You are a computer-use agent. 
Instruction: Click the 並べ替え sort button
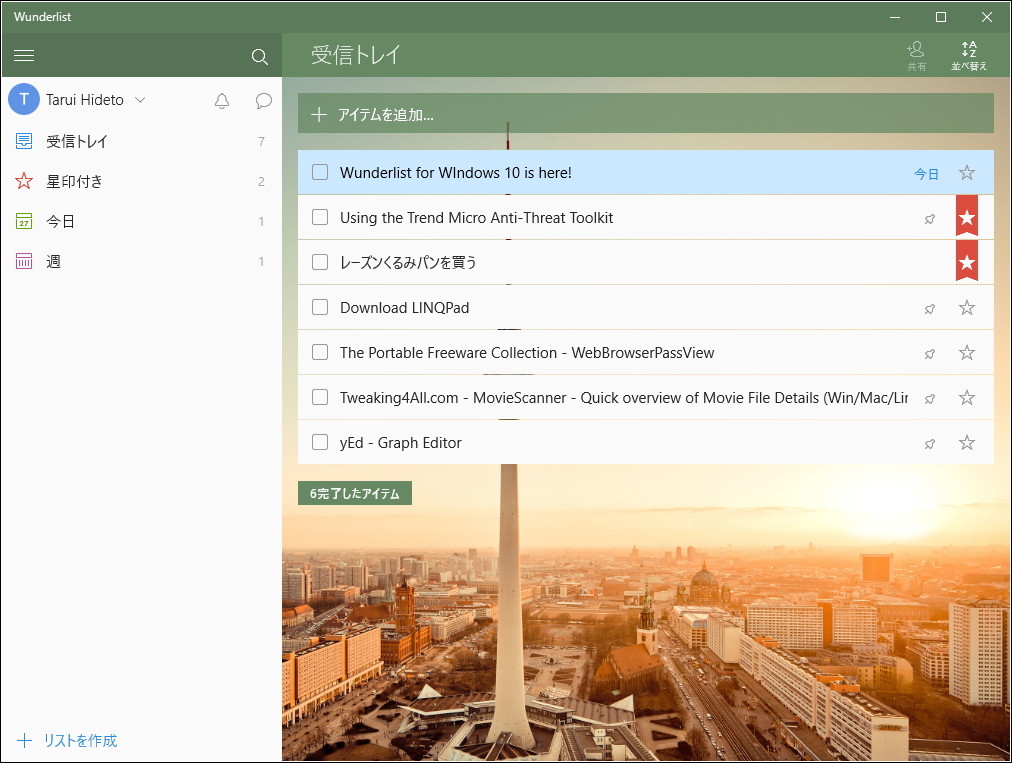[969, 56]
